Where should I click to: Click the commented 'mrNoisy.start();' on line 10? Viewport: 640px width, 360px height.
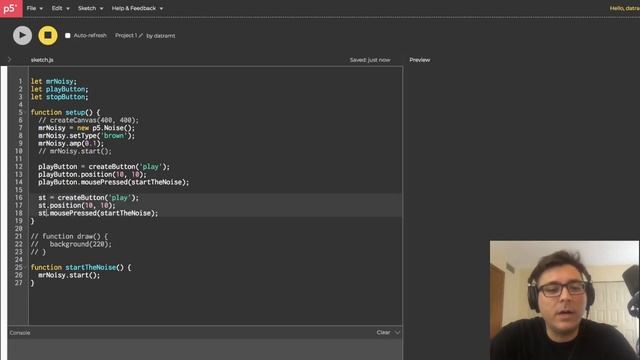[75, 151]
